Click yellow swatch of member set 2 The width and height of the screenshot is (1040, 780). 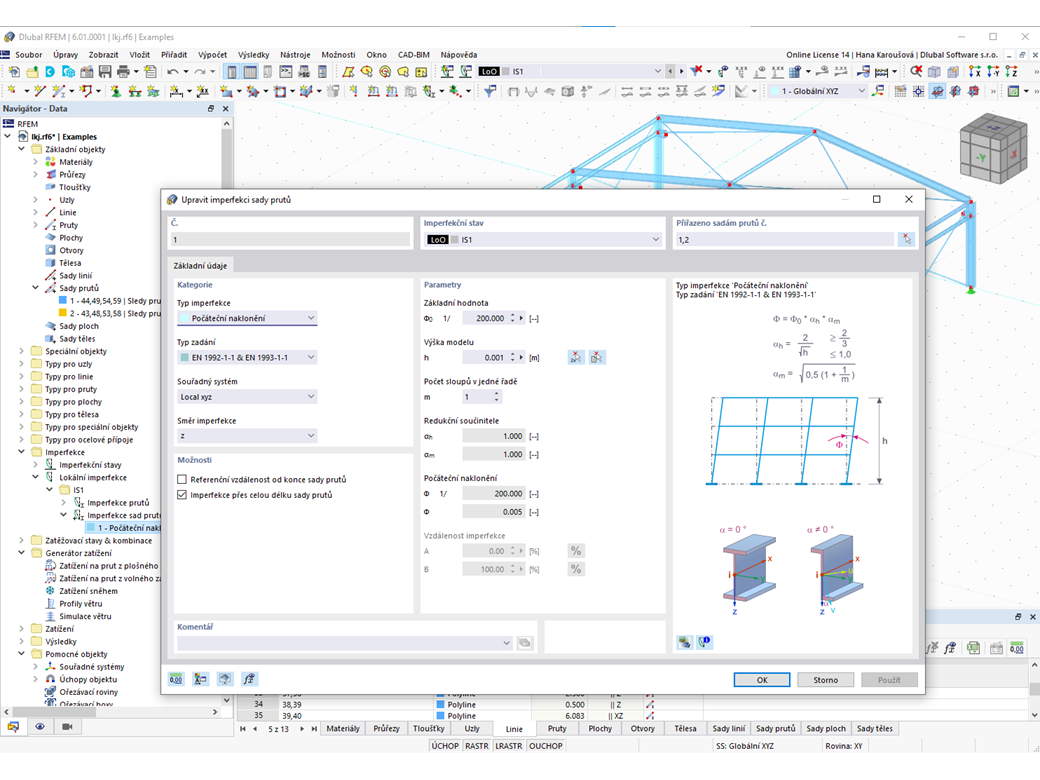pos(63,313)
